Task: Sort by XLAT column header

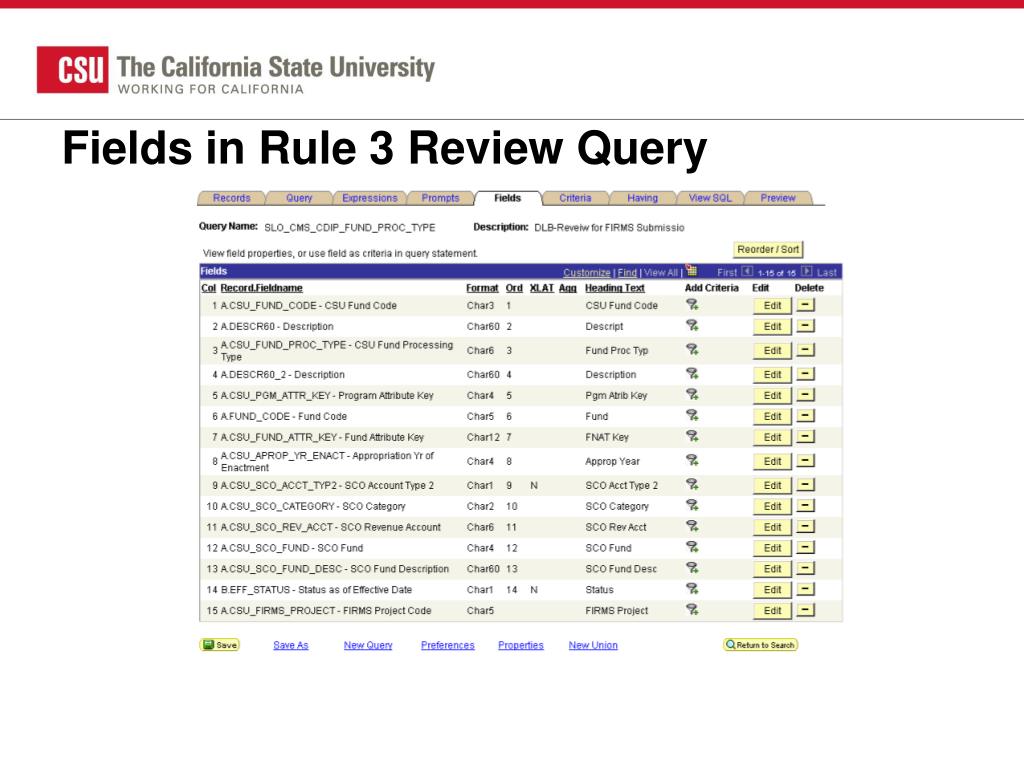Action: (541, 288)
